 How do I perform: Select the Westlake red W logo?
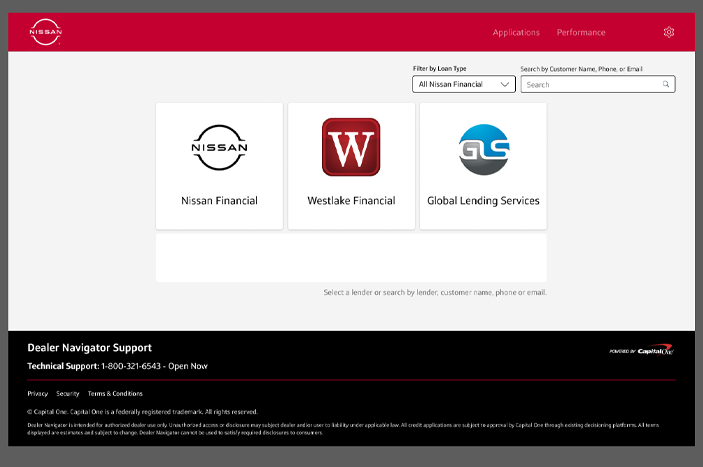point(351,147)
